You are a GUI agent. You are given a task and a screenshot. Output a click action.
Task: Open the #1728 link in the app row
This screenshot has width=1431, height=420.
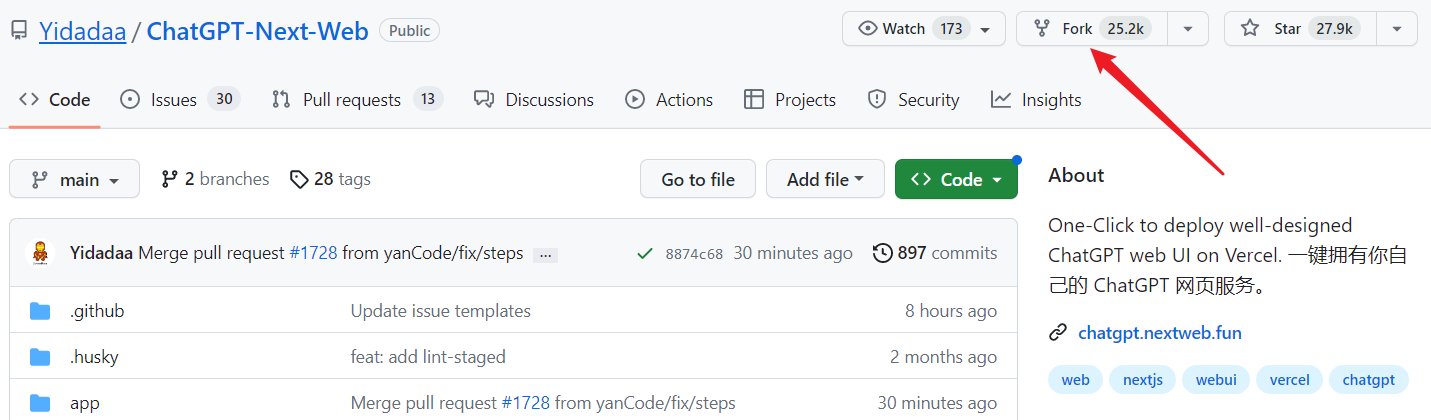[526, 403]
